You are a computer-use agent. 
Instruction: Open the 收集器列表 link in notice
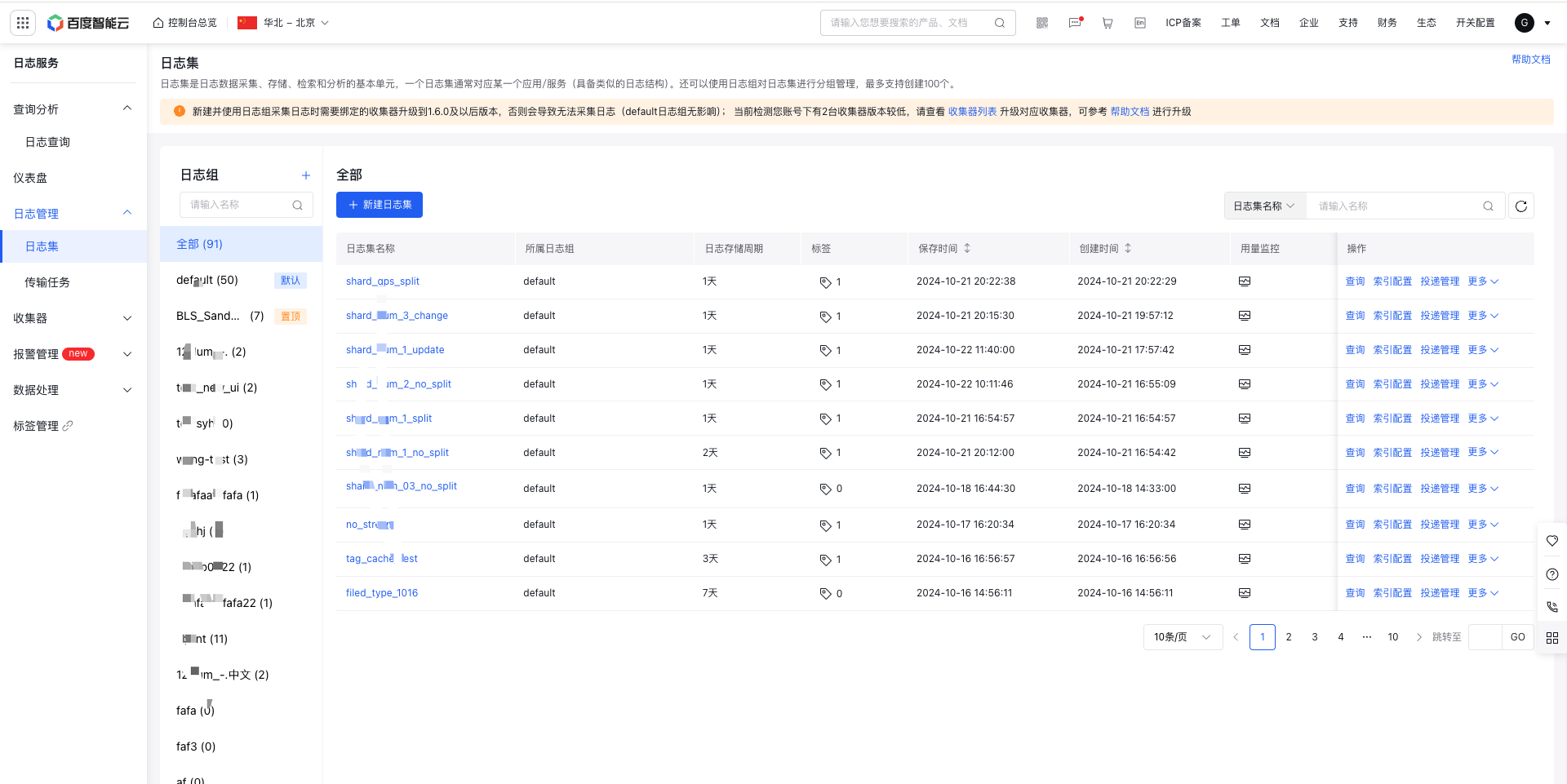point(972,112)
